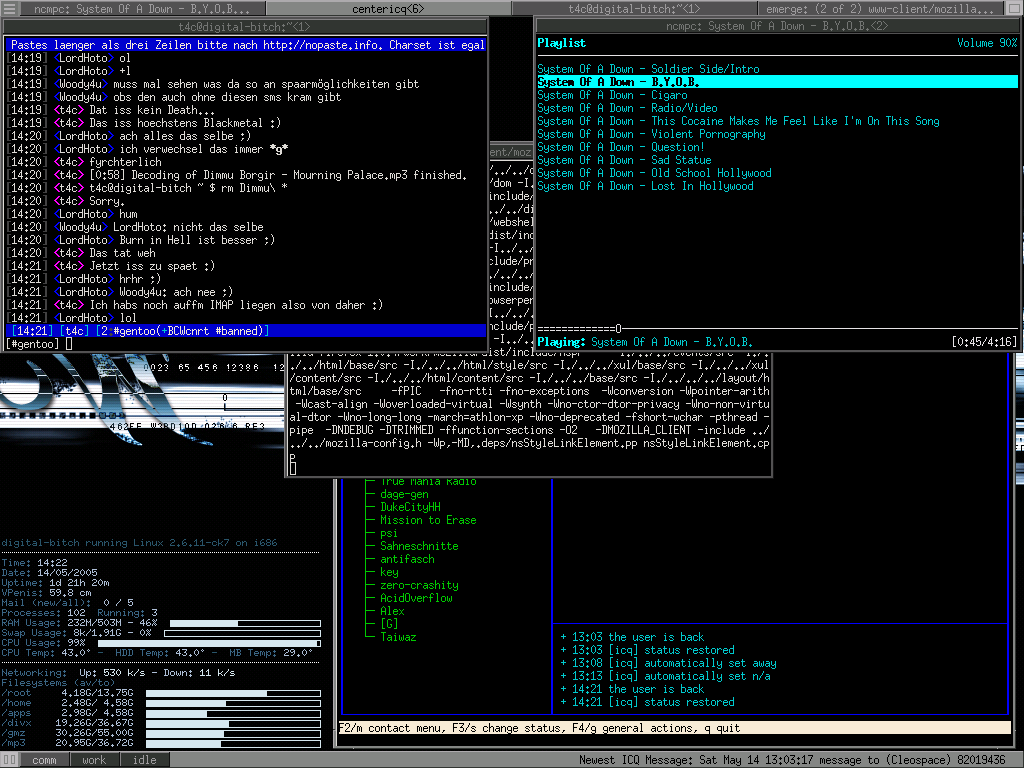Click the cursor in the emerge compile terminal
The image size is (1024, 768).
tap(293, 468)
